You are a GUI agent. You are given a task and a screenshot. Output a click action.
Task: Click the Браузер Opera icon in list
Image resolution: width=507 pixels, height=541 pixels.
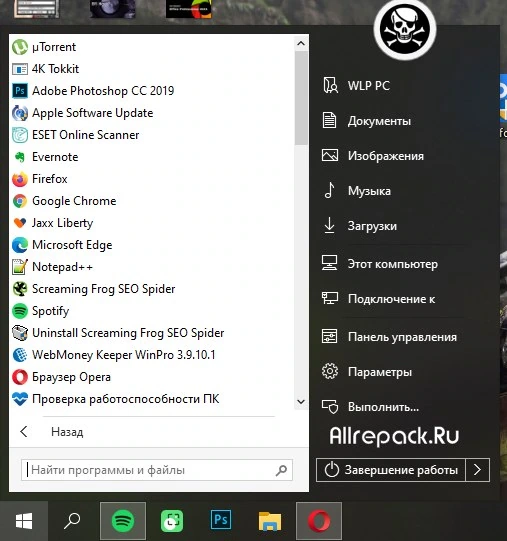(20, 377)
